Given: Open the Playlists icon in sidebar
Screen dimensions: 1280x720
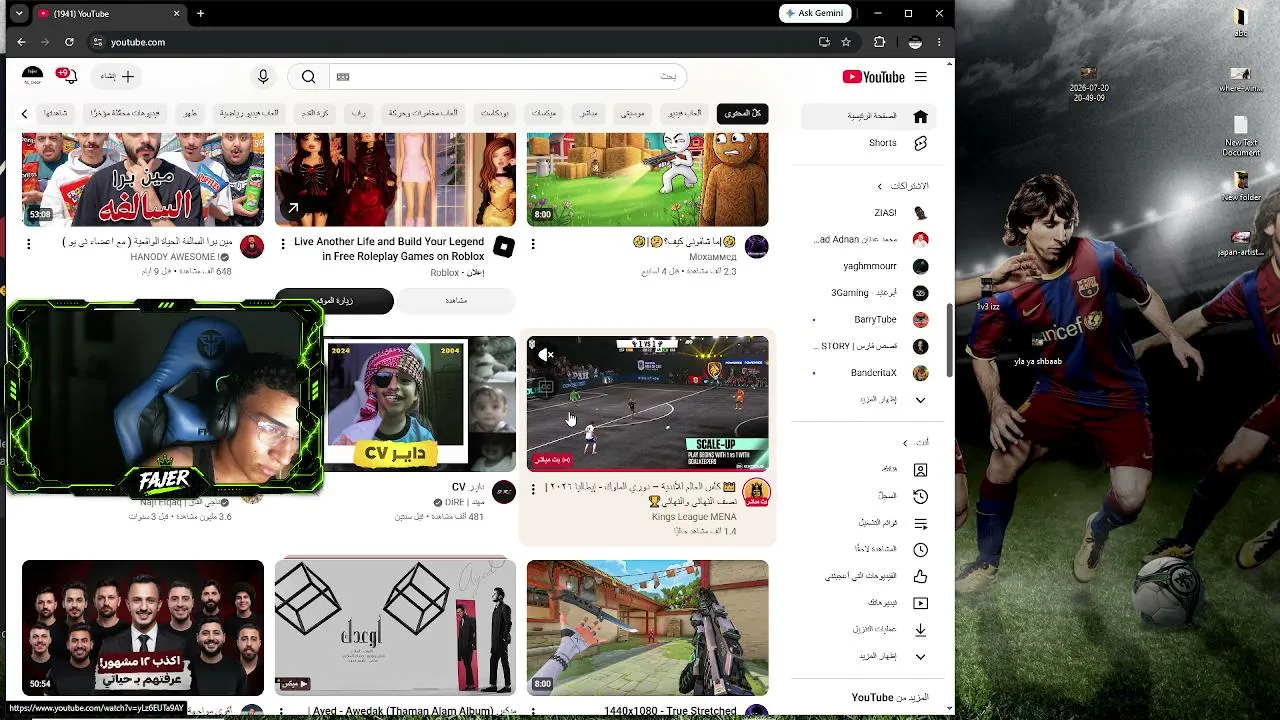Looking at the screenshot, I should pos(920,523).
